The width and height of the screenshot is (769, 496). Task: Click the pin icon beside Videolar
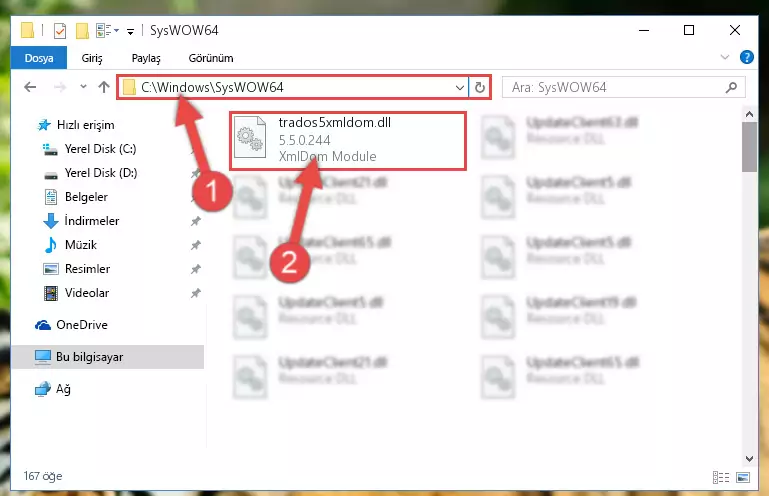click(196, 293)
